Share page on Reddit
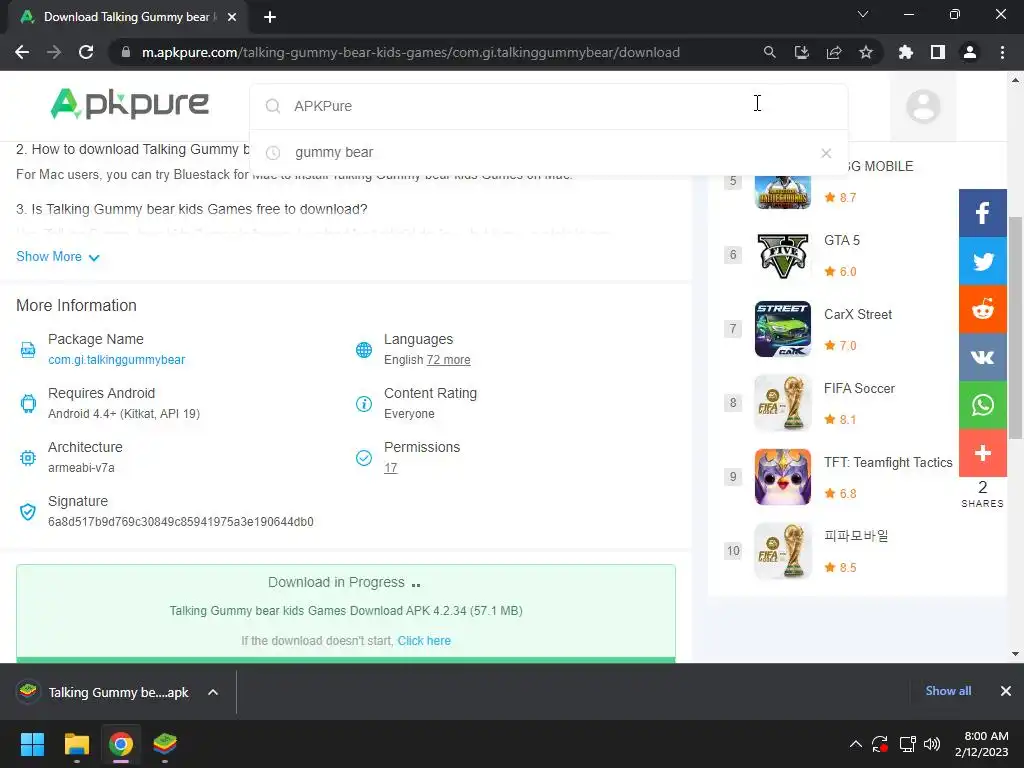Screen dimensions: 1024x768 click(982, 309)
